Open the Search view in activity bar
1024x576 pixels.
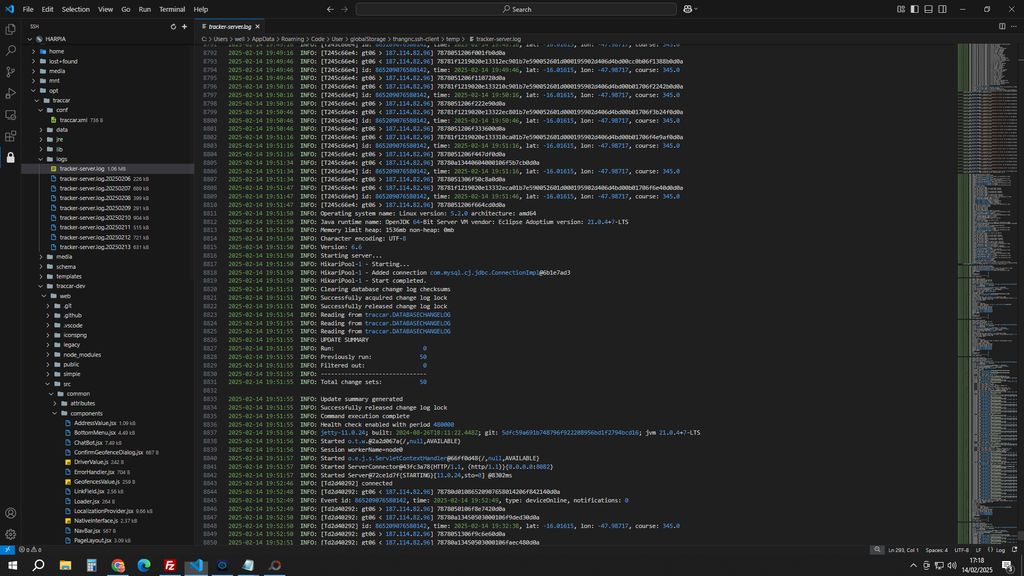pos(10,51)
